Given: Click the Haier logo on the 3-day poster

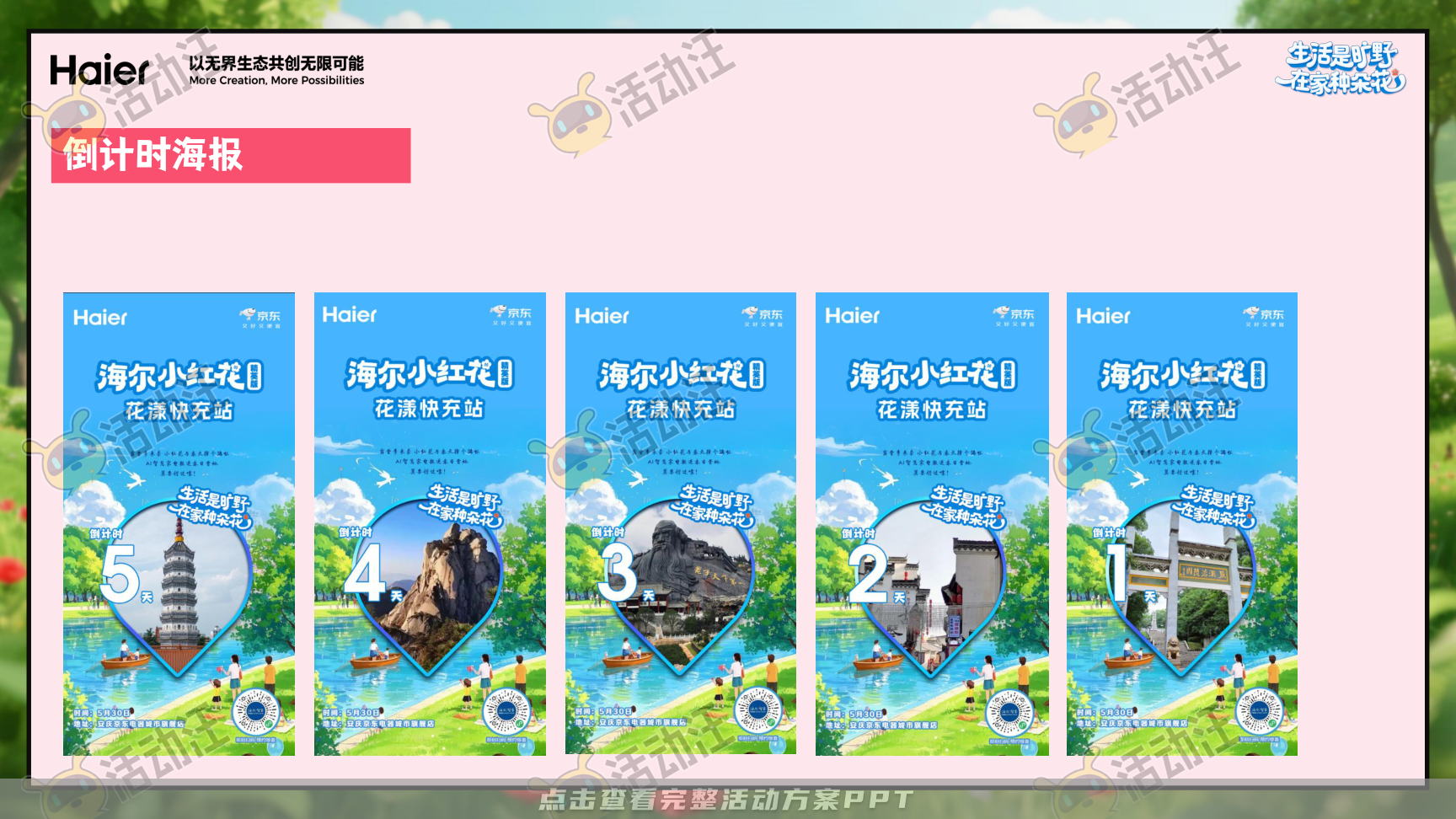Looking at the screenshot, I should pos(602,316).
